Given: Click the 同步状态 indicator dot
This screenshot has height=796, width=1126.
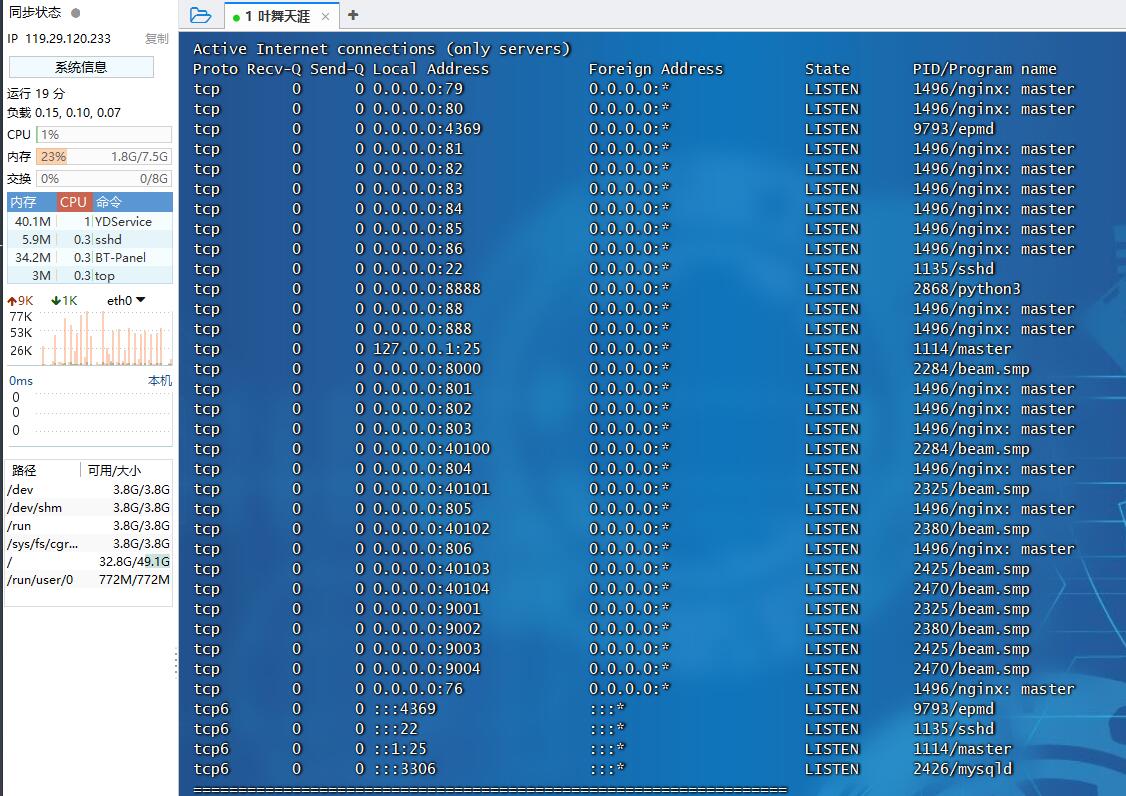Looking at the screenshot, I should click(76, 13).
